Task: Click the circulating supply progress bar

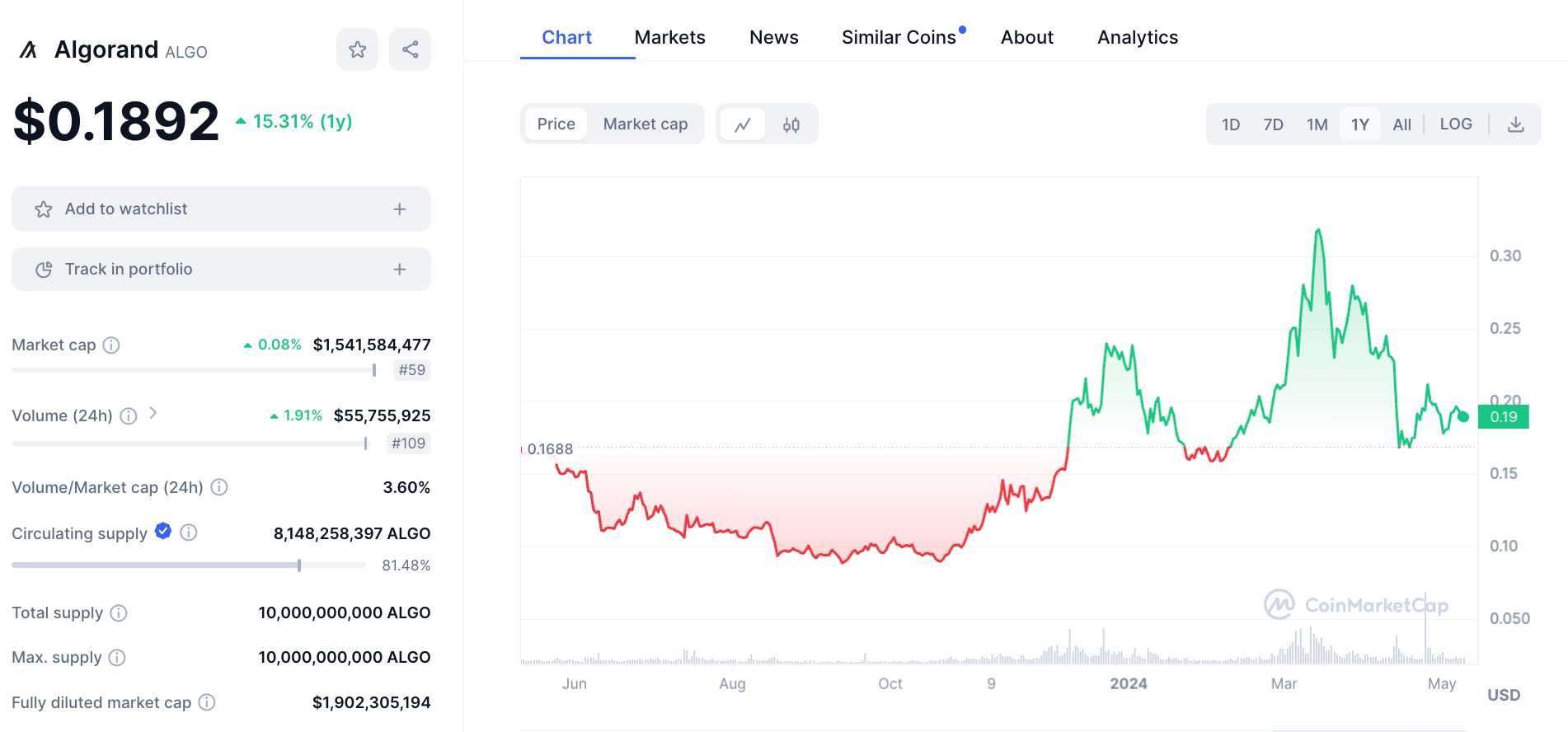Action: pos(188,565)
